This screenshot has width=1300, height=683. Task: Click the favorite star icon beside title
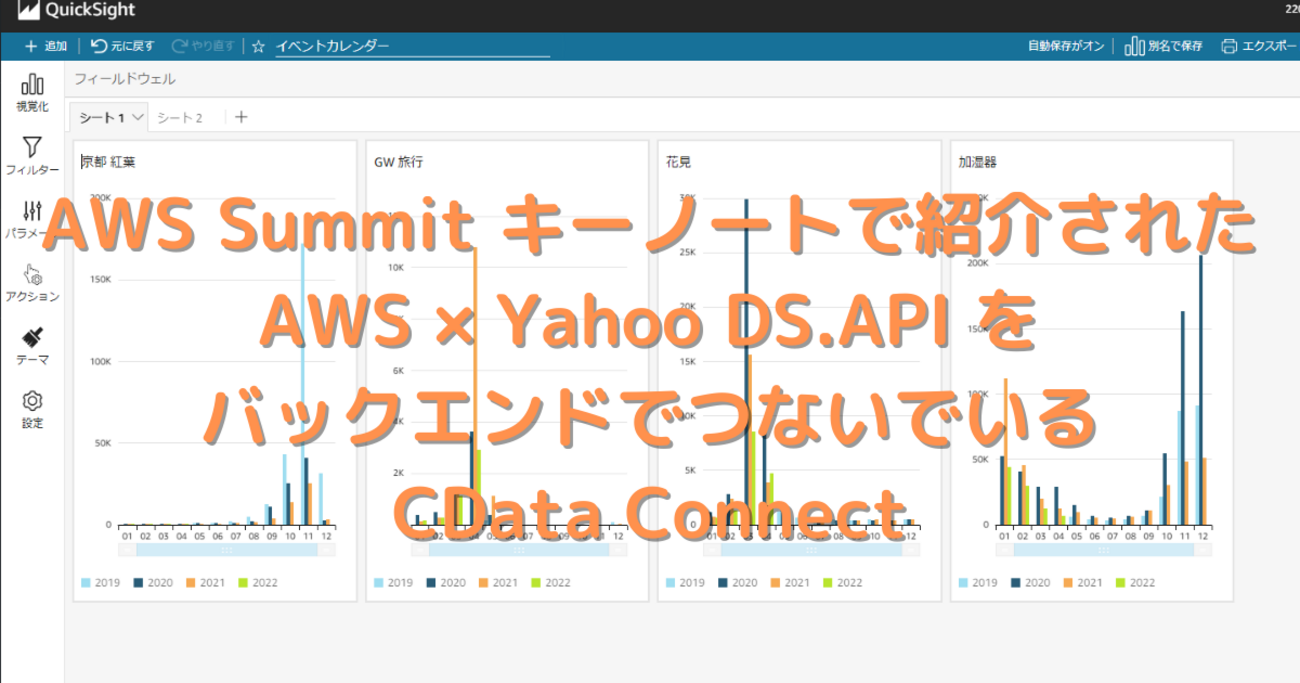point(258,46)
